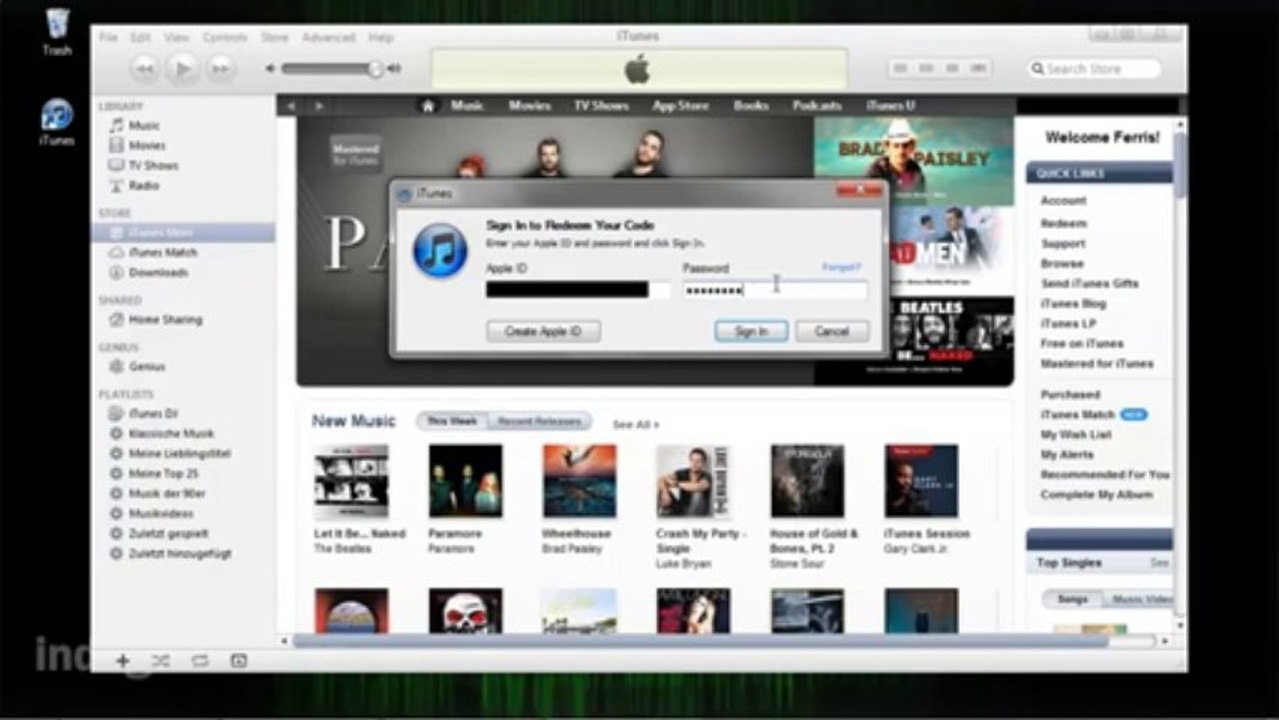This screenshot has height=720, width=1279.
Task: Click the TV Shows sidebar icon
Action: (x=116, y=165)
